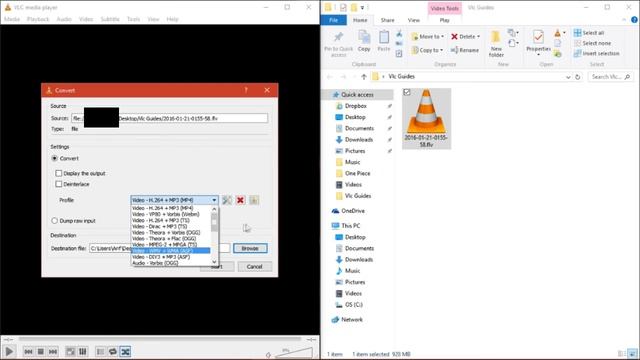Click Copy icon in Explorer ribbon
640x360 pixels.
pos(364,41)
